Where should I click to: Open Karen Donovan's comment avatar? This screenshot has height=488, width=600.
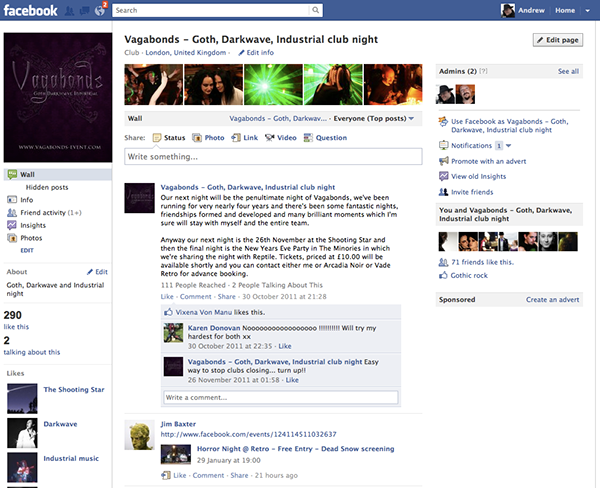(173, 333)
